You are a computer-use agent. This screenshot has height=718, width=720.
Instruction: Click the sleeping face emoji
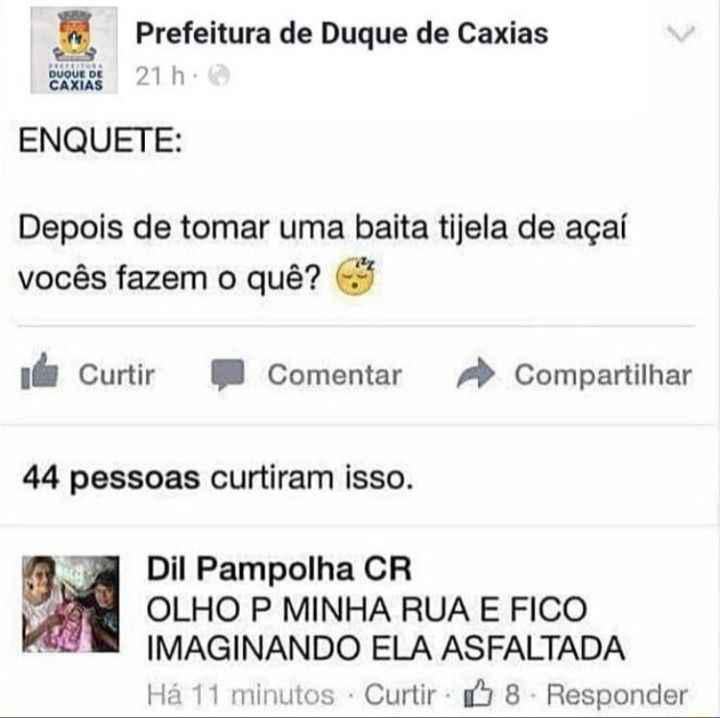click(x=355, y=277)
